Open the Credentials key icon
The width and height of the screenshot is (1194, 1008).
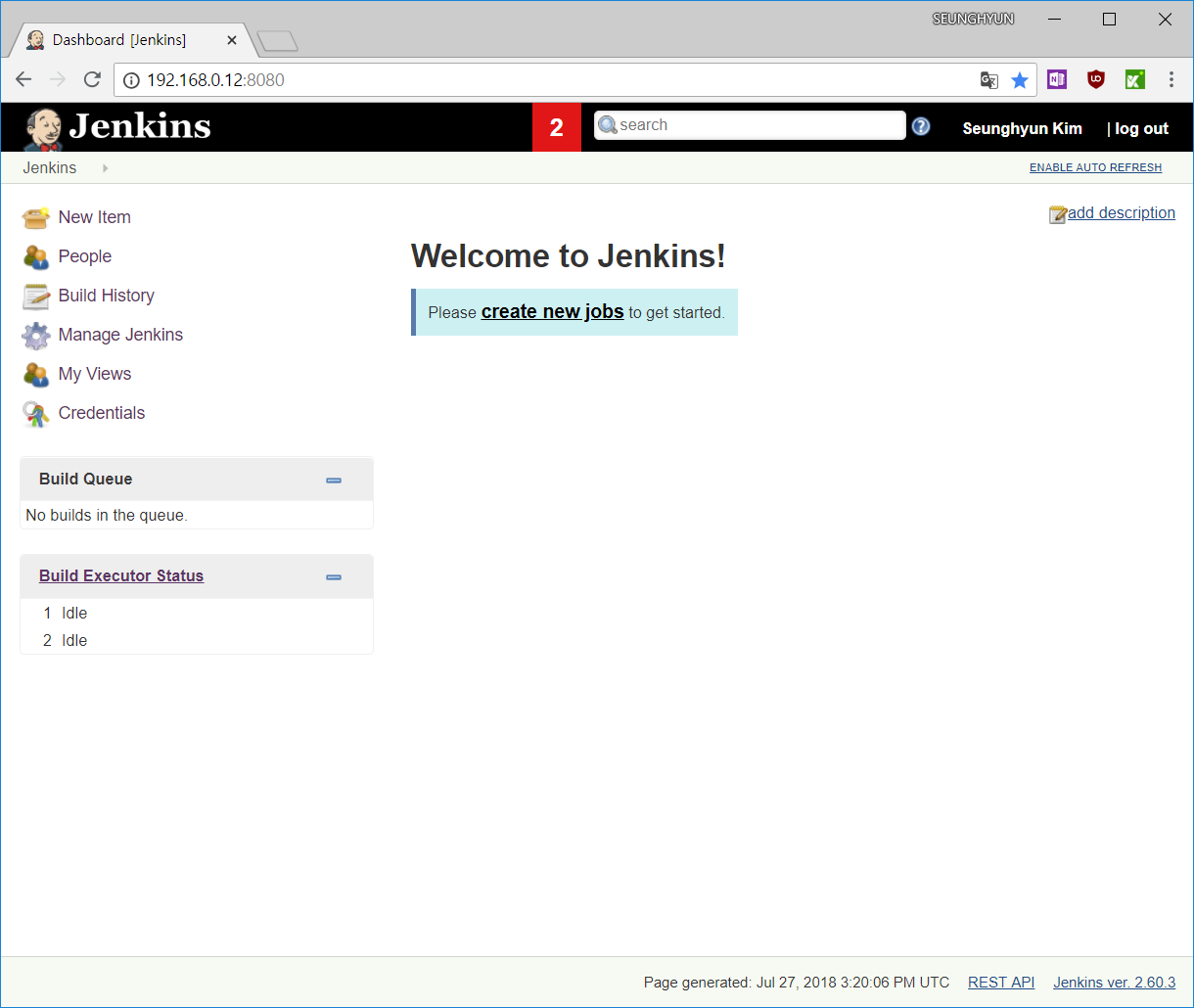[x=35, y=412]
